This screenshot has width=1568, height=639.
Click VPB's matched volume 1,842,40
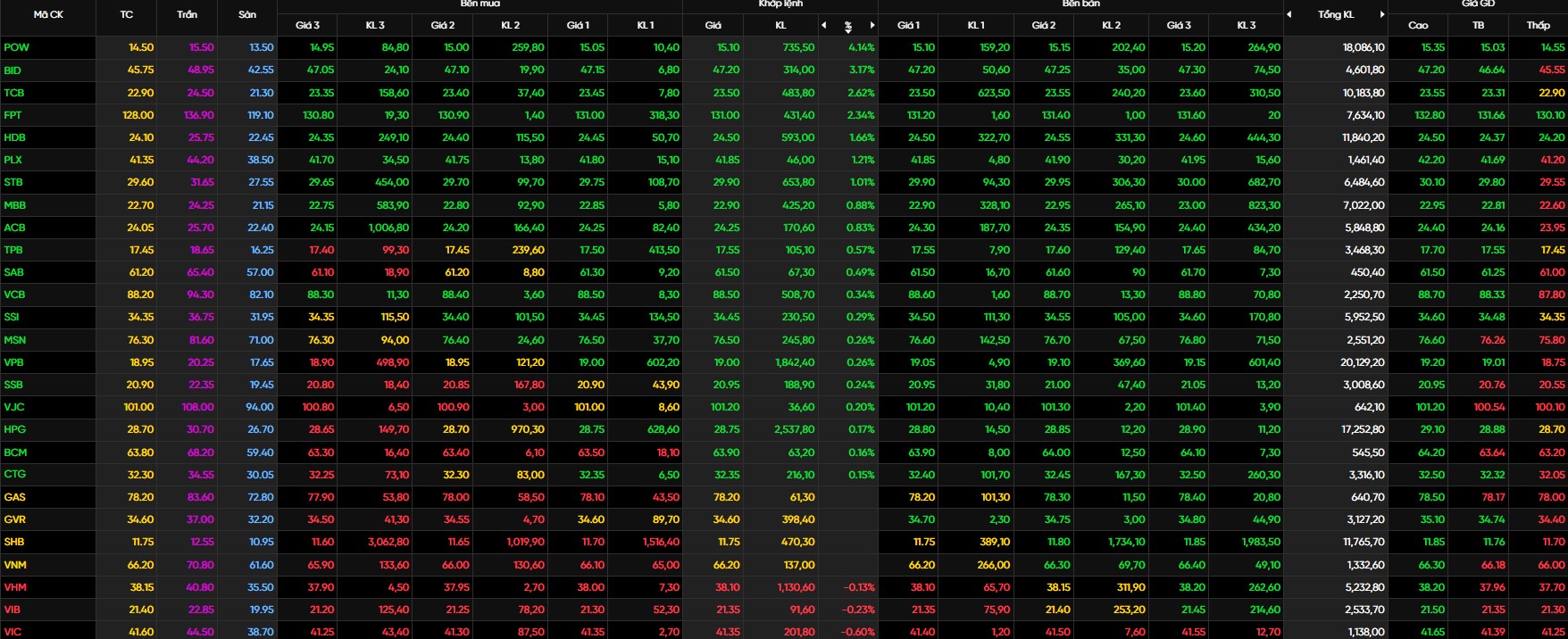pos(795,362)
